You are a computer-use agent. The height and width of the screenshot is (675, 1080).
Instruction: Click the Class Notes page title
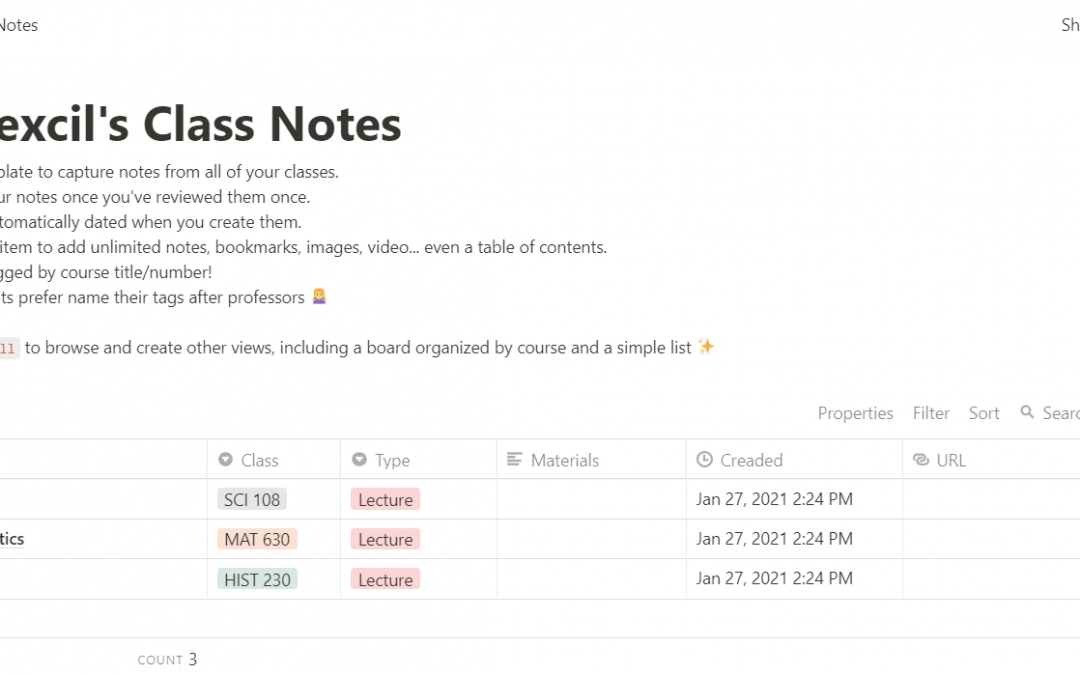pyautogui.click(x=200, y=124)
